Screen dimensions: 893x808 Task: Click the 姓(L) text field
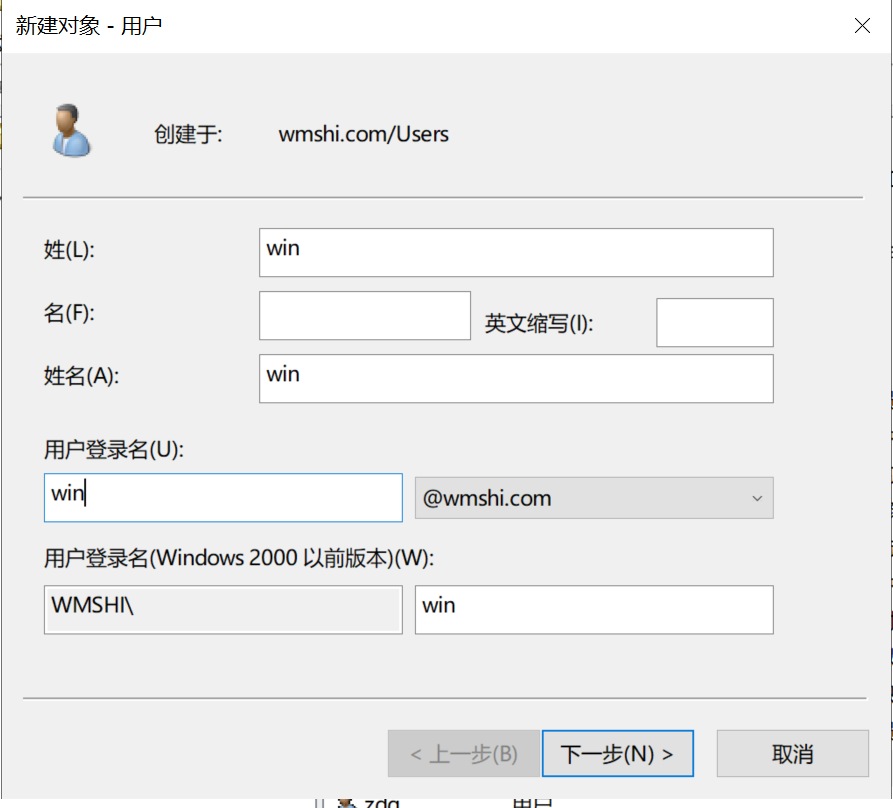515,252
